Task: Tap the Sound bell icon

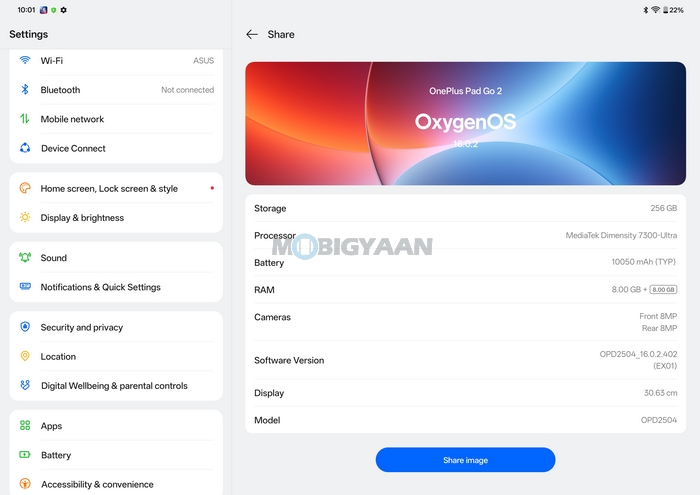Action: [x=25, y=257]
